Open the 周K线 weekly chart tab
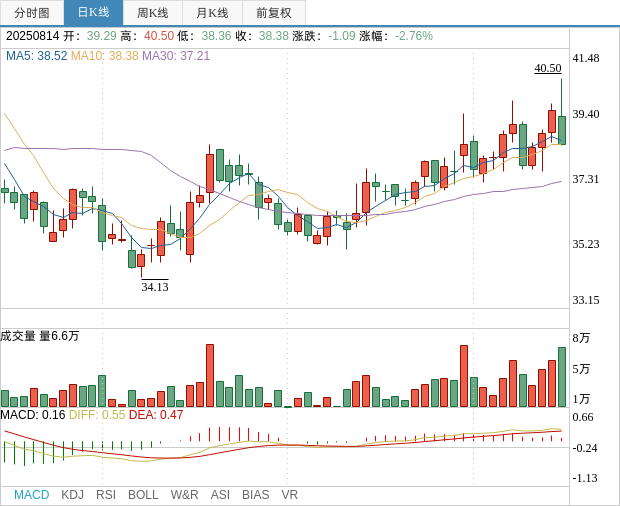Screen dimensions: 620x506 (x=153, y=13)
